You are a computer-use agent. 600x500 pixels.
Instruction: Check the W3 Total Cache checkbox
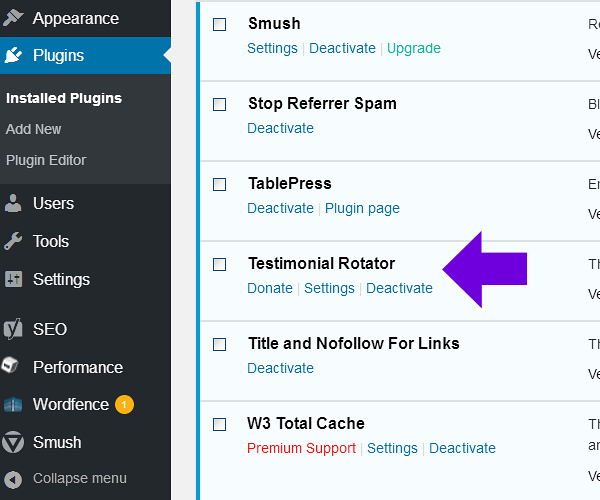[x=220, y=424]
